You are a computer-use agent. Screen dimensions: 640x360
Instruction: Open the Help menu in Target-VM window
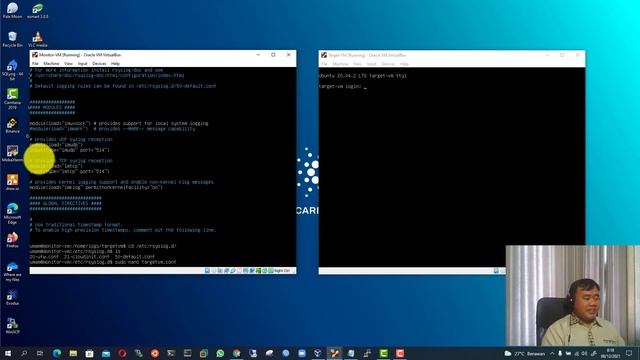coord(404,64)
